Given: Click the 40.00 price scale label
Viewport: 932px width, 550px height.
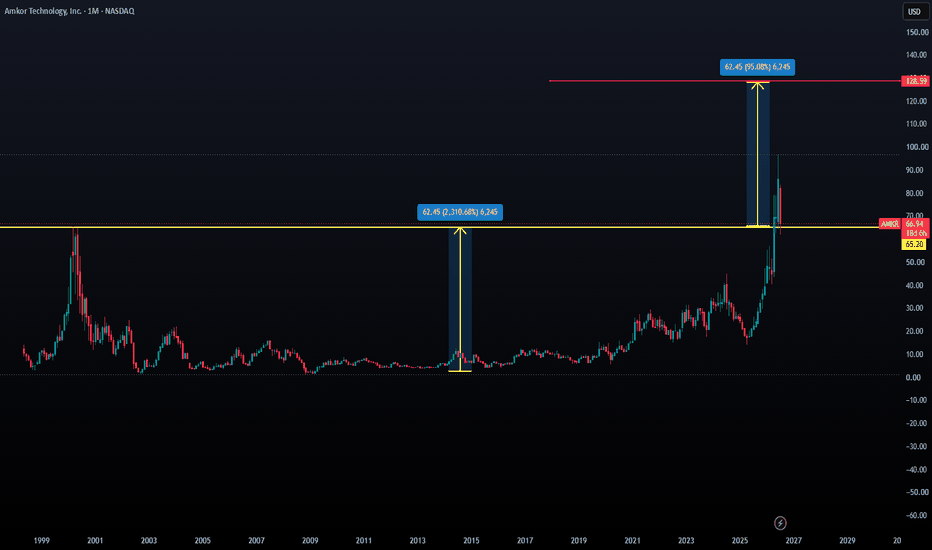Looking at the screenshot, I should [x=917, y=285].
